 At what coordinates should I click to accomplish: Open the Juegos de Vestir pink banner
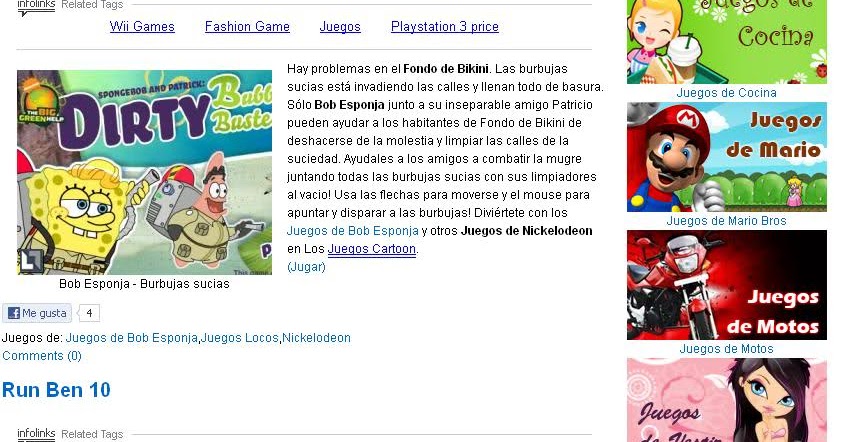(x=727, y=400)
